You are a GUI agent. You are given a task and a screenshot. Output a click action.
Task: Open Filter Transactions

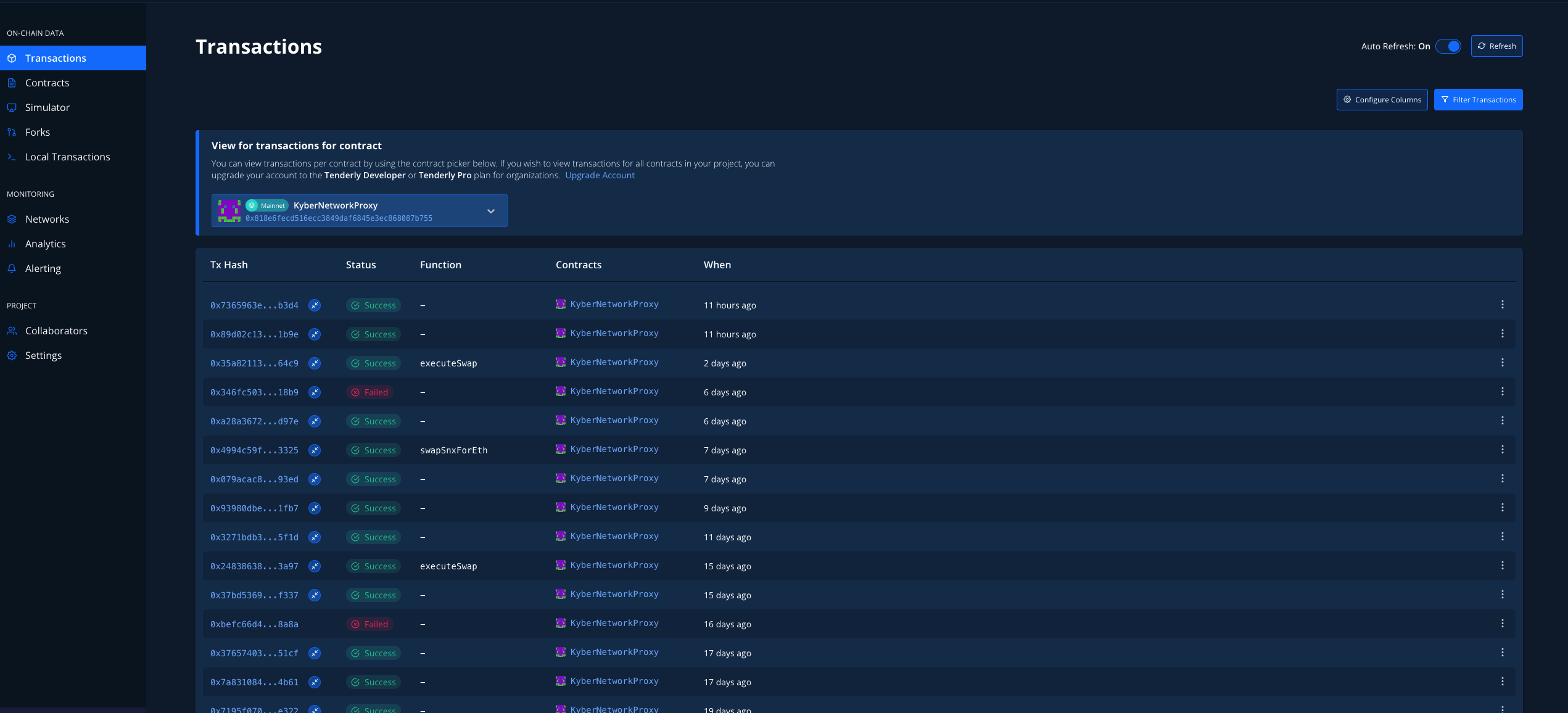point(1478,100)
